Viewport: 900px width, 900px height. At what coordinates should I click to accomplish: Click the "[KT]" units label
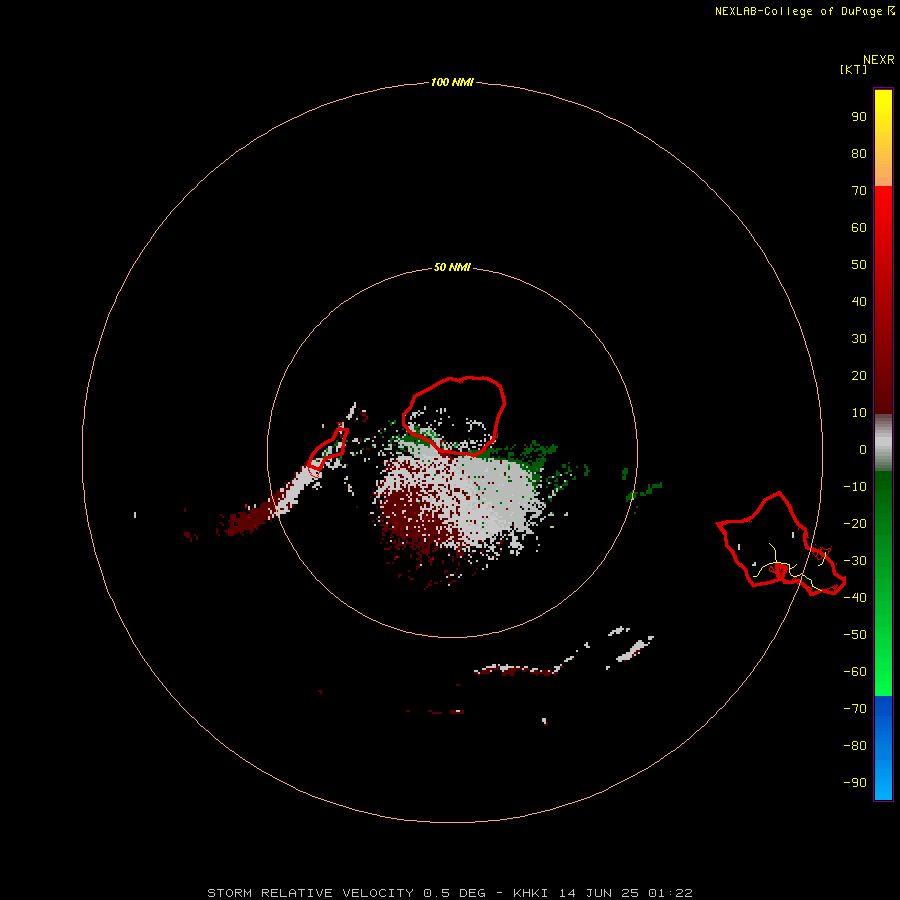coord(853,69)
